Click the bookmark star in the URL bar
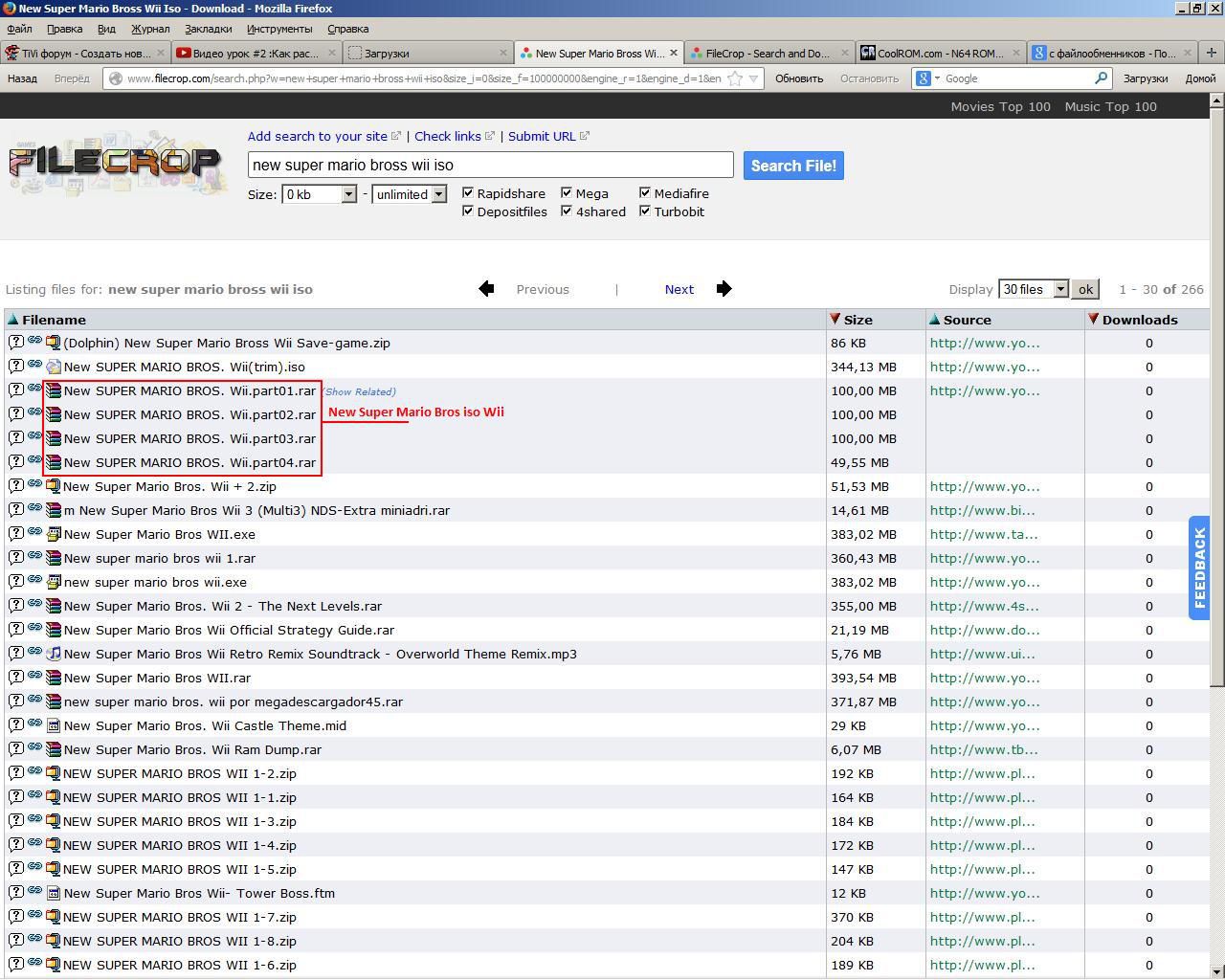 (735, 78)
